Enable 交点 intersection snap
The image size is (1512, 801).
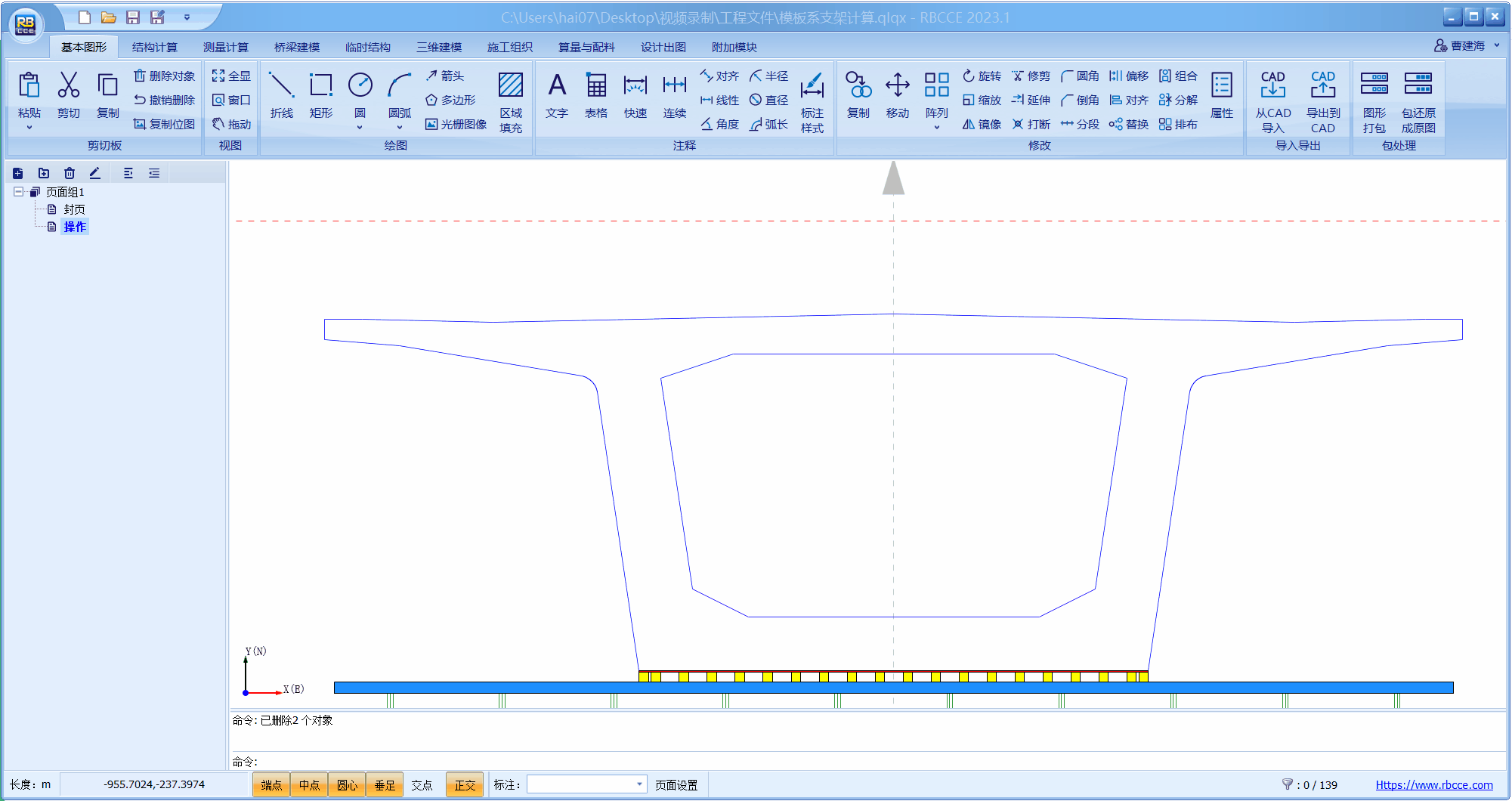click(x=422, y=785)
